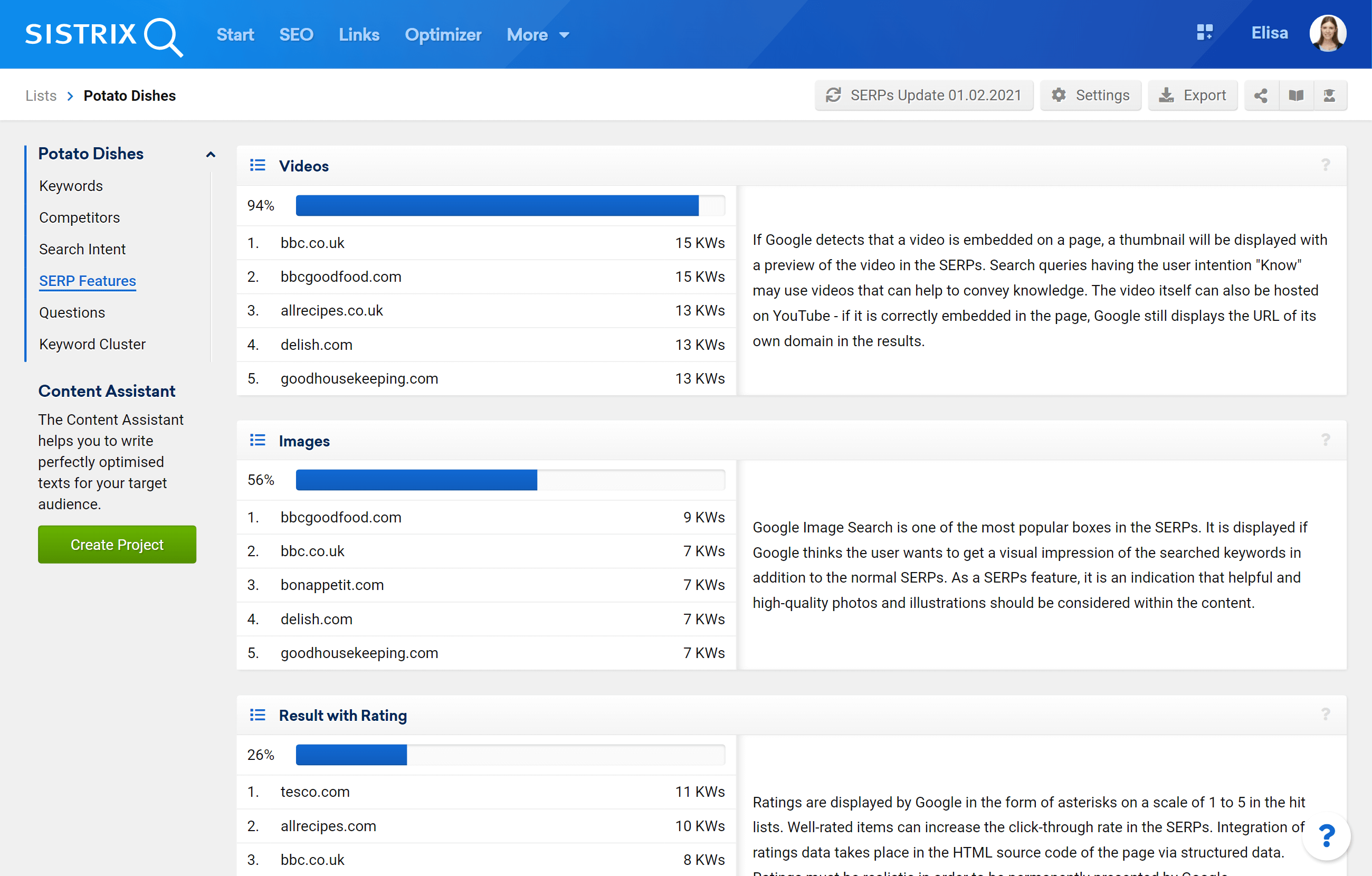This screenshot has width=1372, height=876.
Task: Click tesco.com in Result with Rating
Action: click(x=315, y=792)
